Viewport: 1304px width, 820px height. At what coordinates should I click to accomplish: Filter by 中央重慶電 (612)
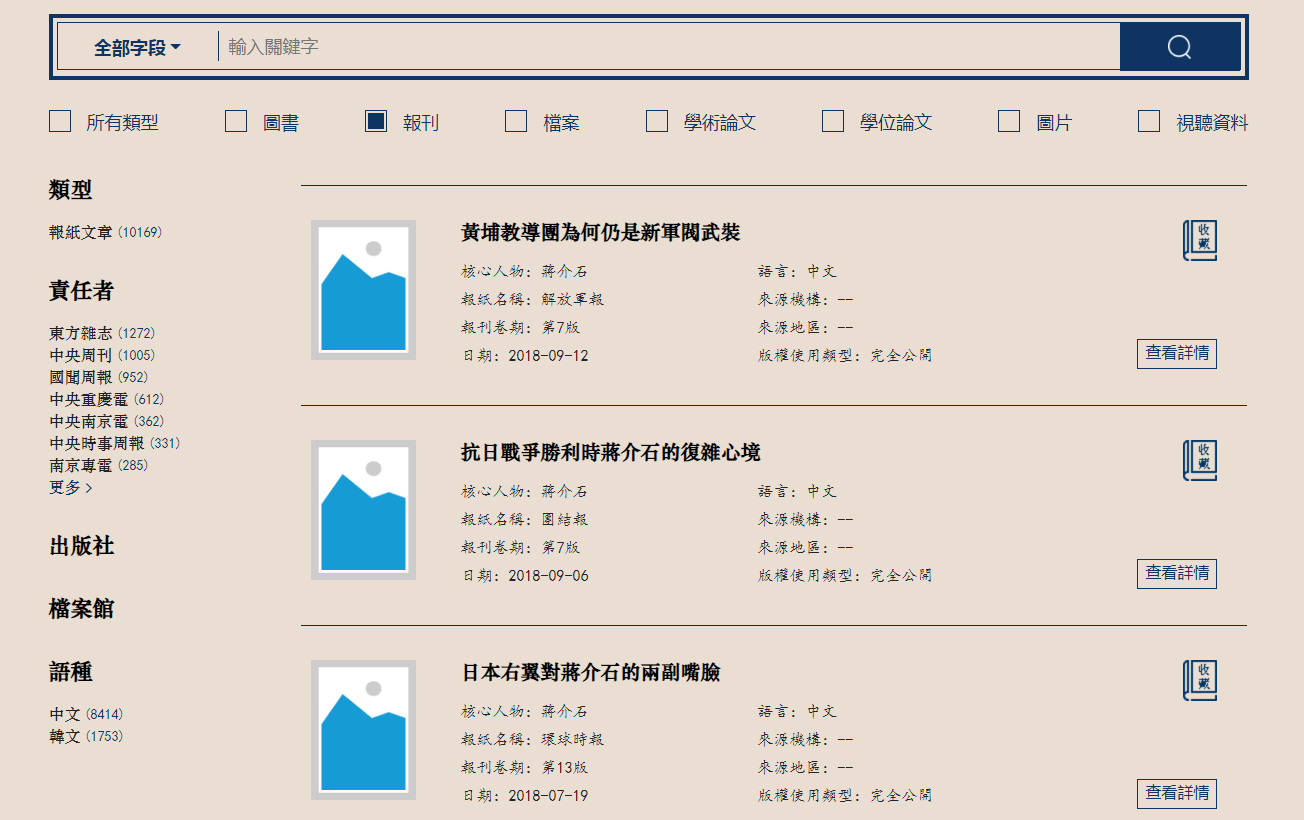[x=106, y=399]
